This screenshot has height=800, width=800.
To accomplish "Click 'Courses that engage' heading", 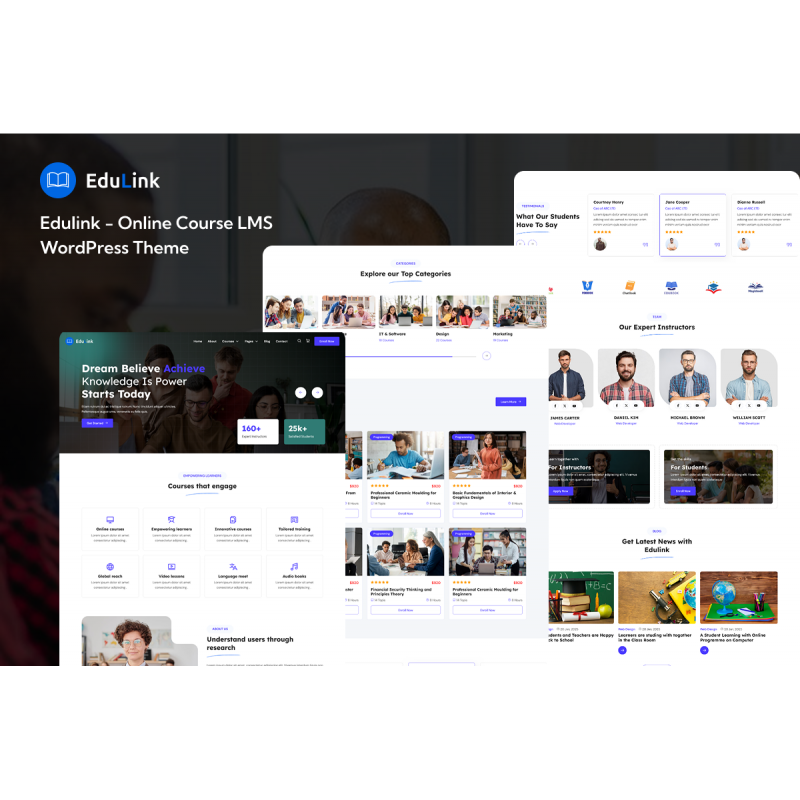I will coord(202,486).
